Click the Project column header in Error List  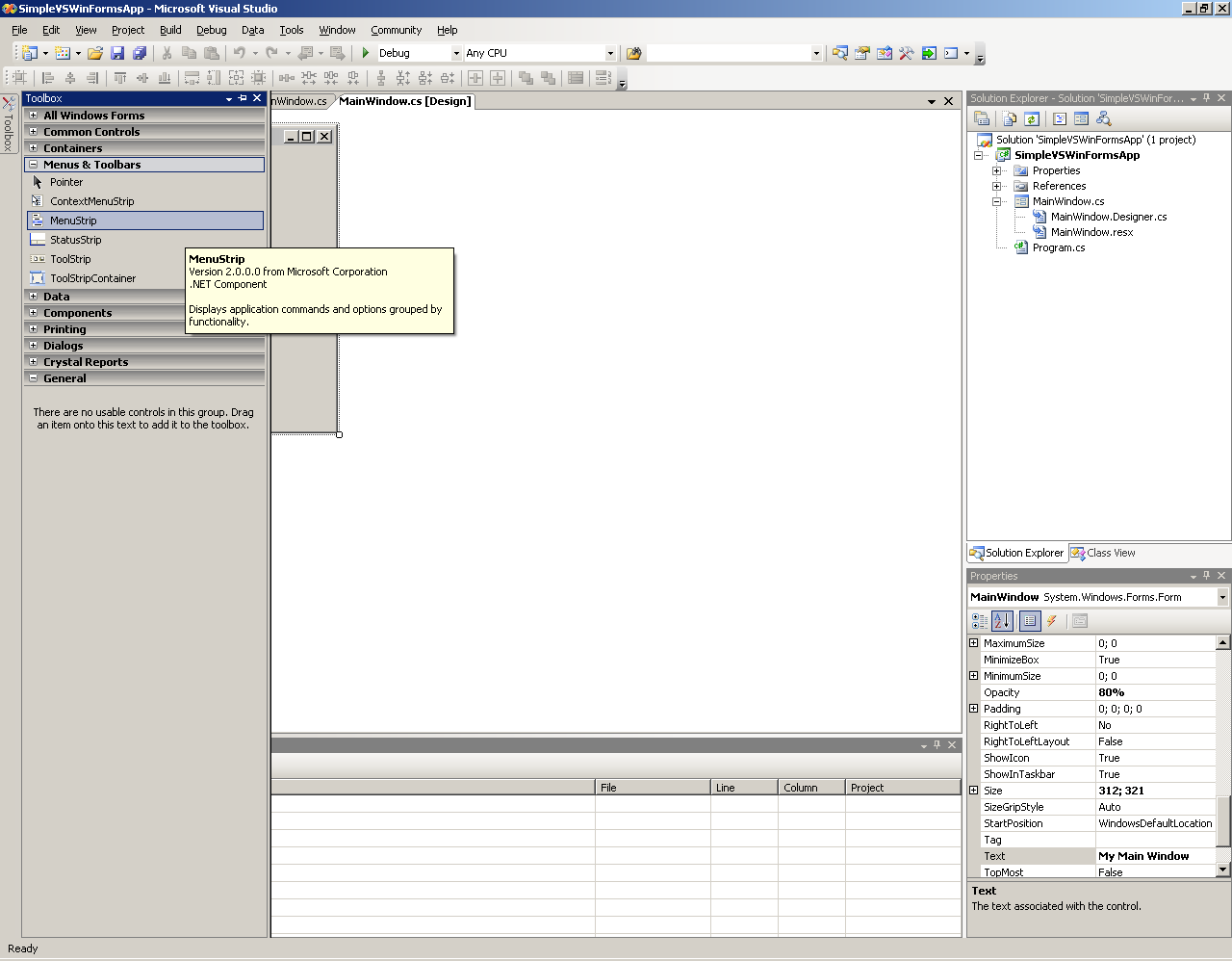(x=903, y=788)
